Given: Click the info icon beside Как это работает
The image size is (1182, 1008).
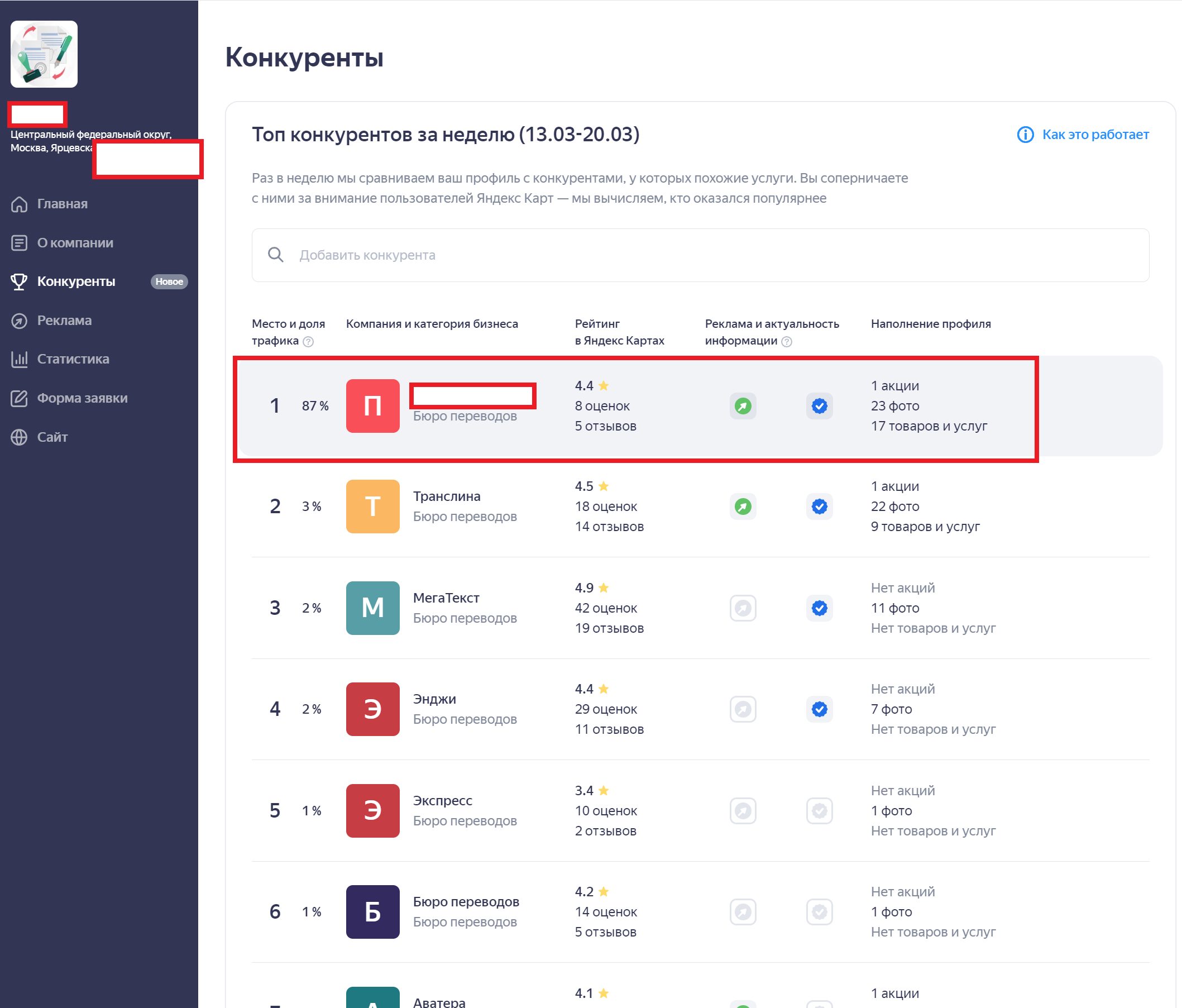Looking at the screenshot, I should (x=1025, y=135).
